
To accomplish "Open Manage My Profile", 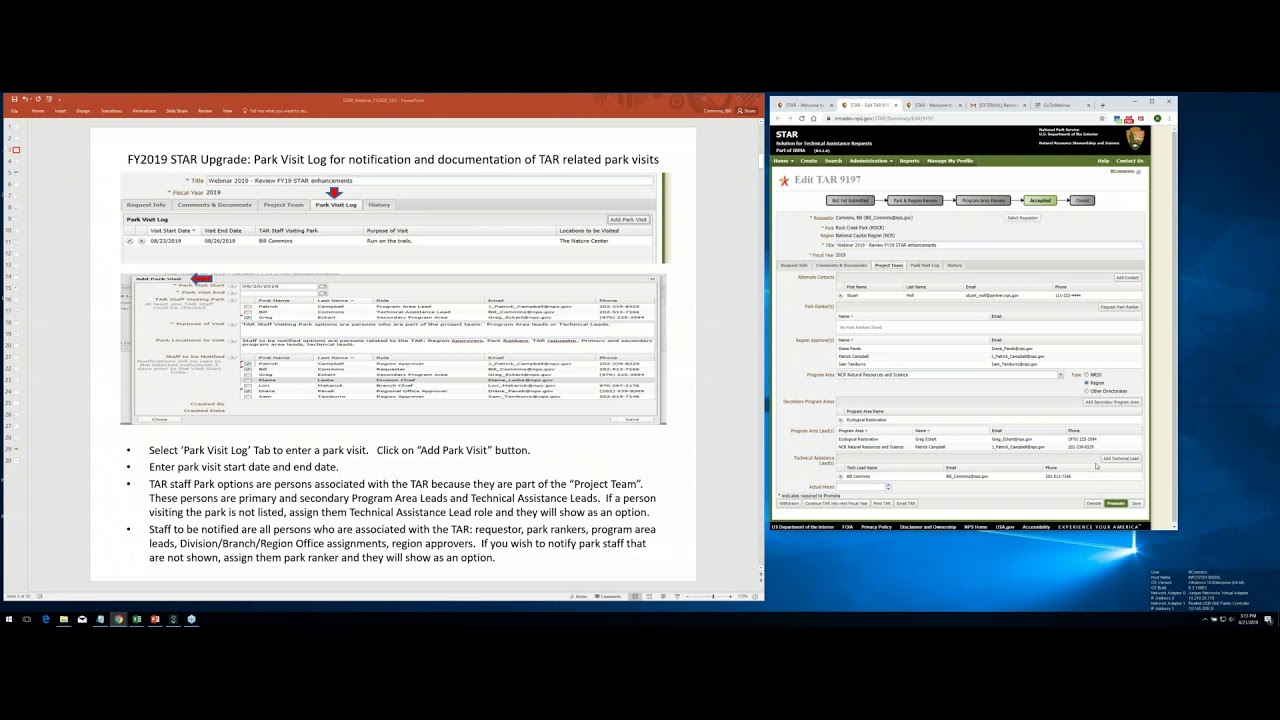I will 950,161.
